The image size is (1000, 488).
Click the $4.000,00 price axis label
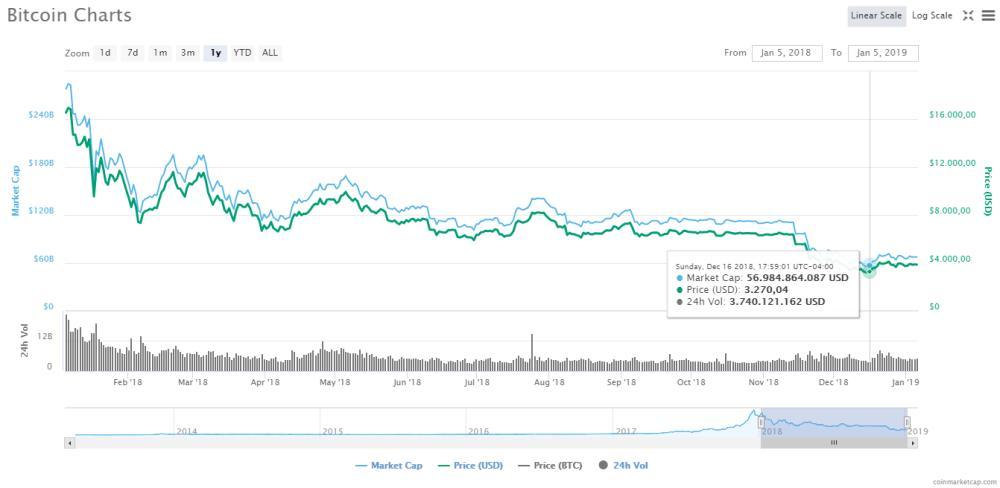[952, 259]
